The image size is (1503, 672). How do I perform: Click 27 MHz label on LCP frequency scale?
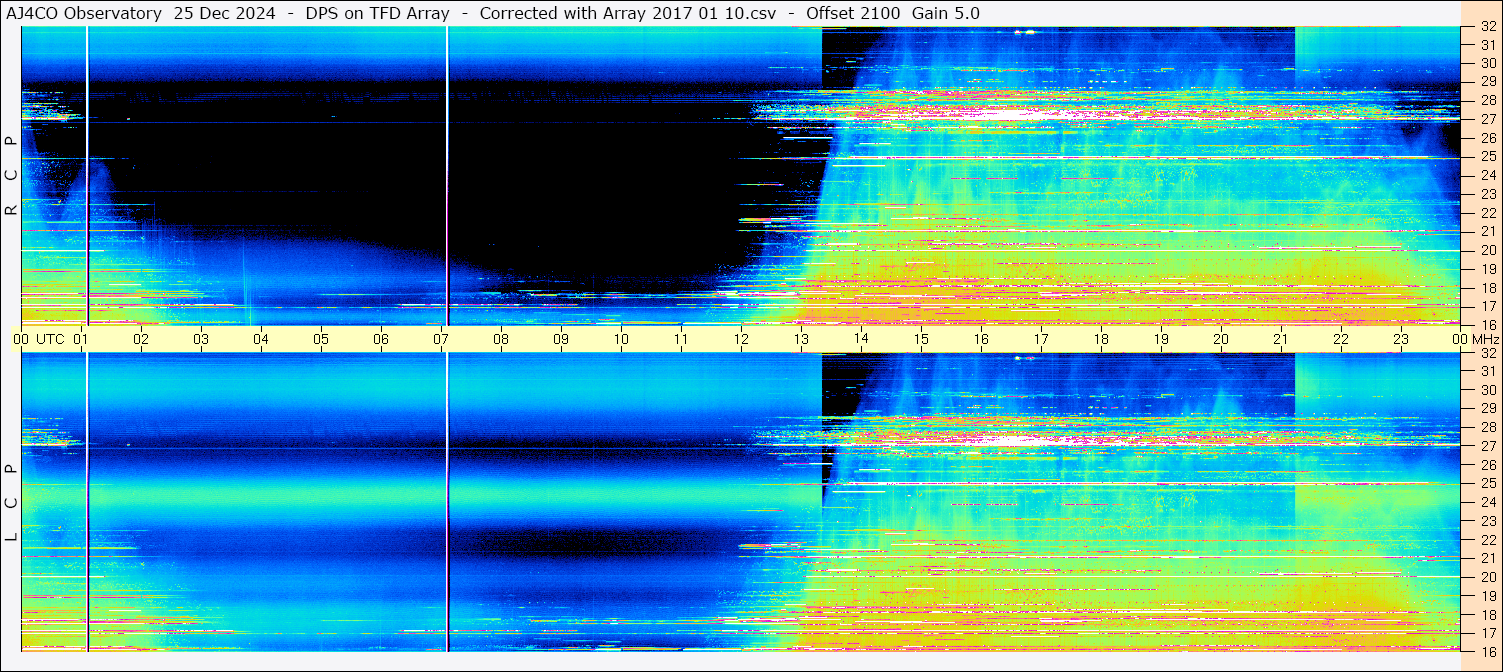pyautogui.click(x=1487, y=446)
